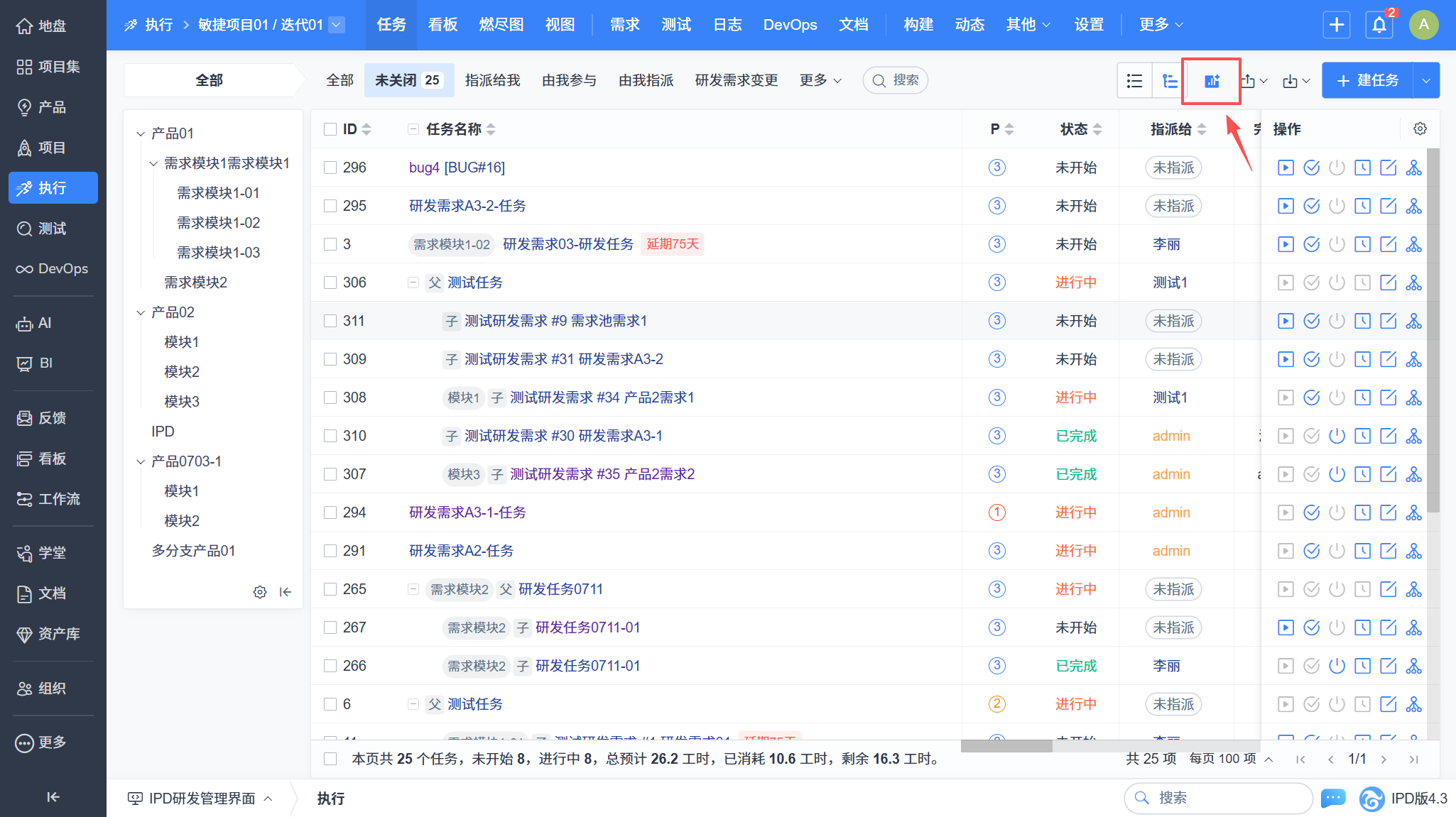Collapse the 产品01 tree node
The image size is (1456, 817).
[x=141, y=133]
